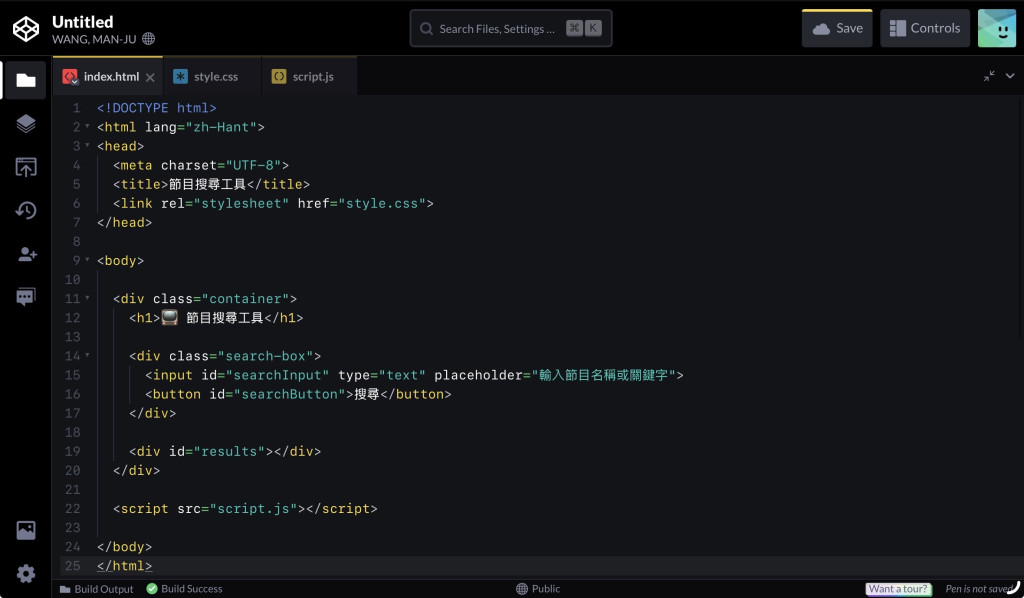Open the assets image sidebar icon

pyautogui.click(x=25, y=530)
